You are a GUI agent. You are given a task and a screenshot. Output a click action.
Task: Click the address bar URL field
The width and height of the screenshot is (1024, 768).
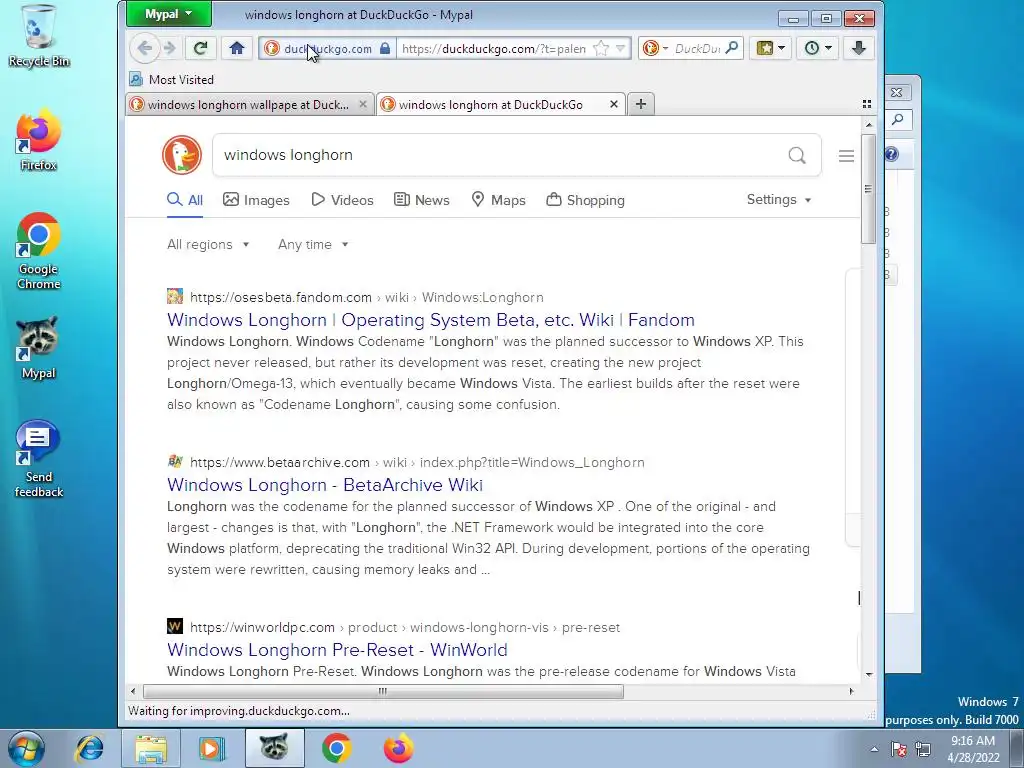click(x=494, y=48)
